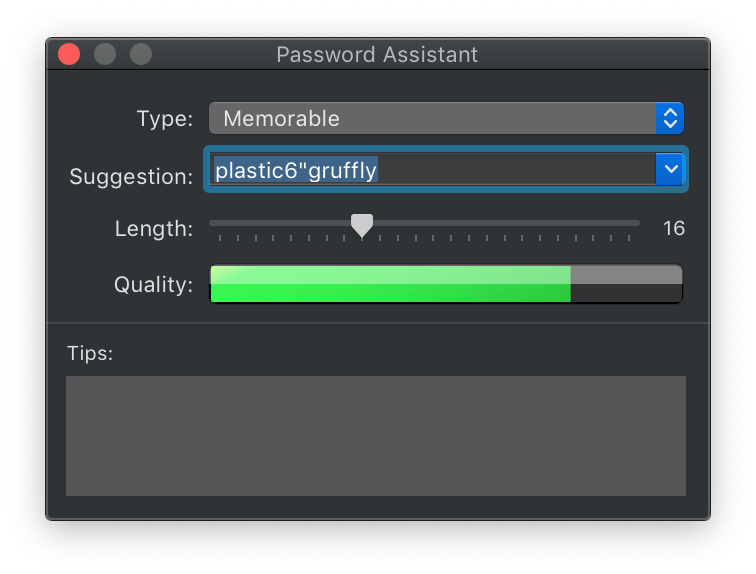Click the gray minimize window button
756x574 pixels.
(105, 54)
